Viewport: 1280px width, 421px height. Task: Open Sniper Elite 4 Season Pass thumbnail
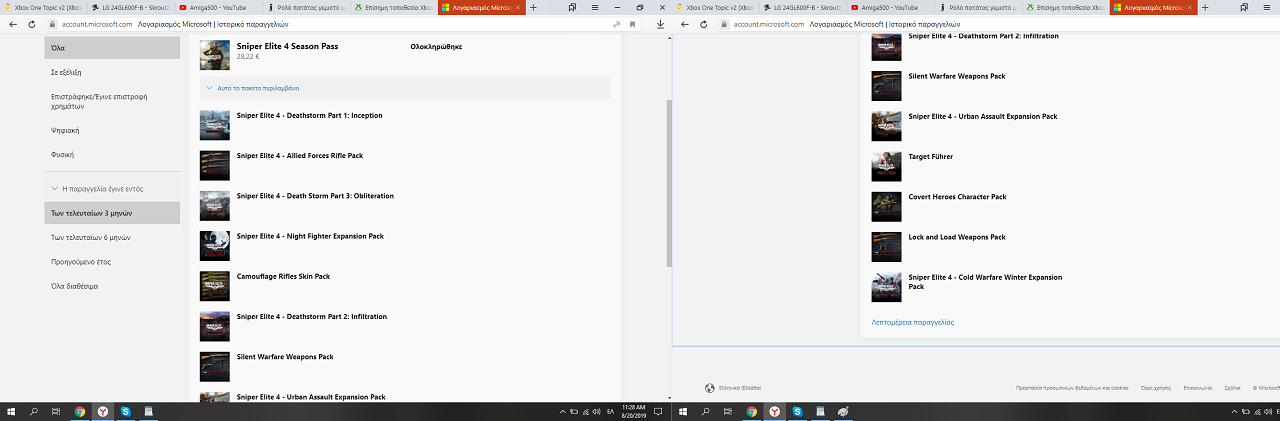pyautogui.click(x=215, y=54)
